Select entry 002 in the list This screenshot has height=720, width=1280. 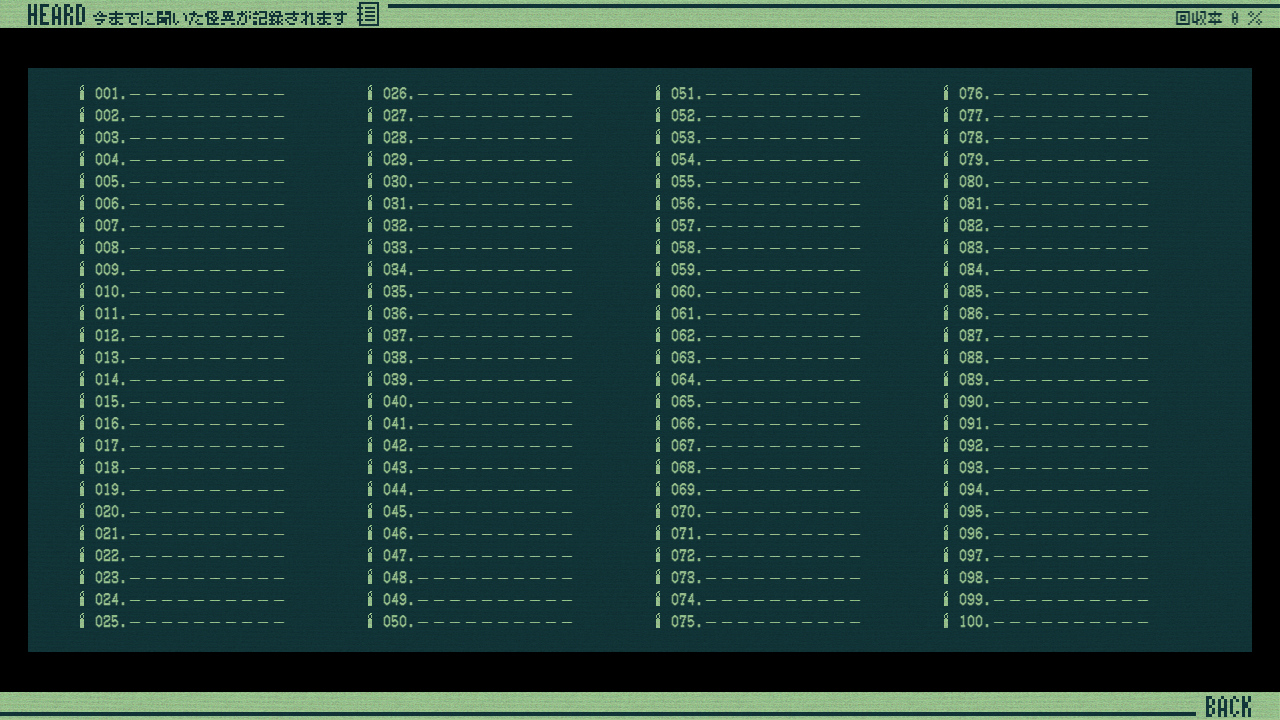tap(182, 116)
